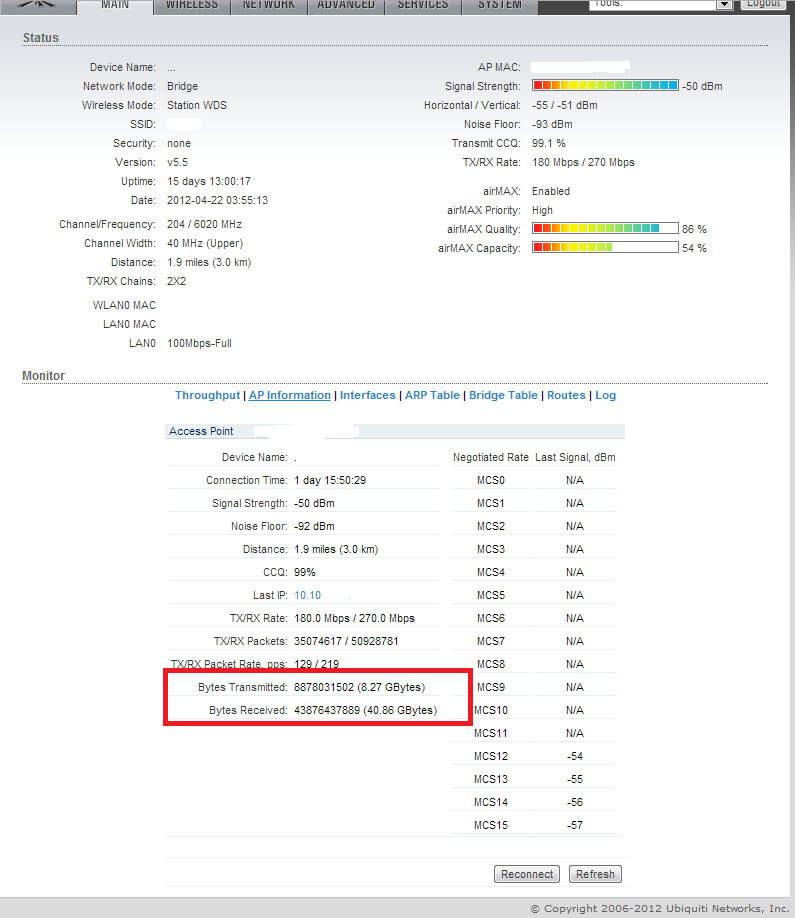Click the TX/RX Chains value 2X2
The width and height of the screenshot is (795, 918).
tap(176, 281)
